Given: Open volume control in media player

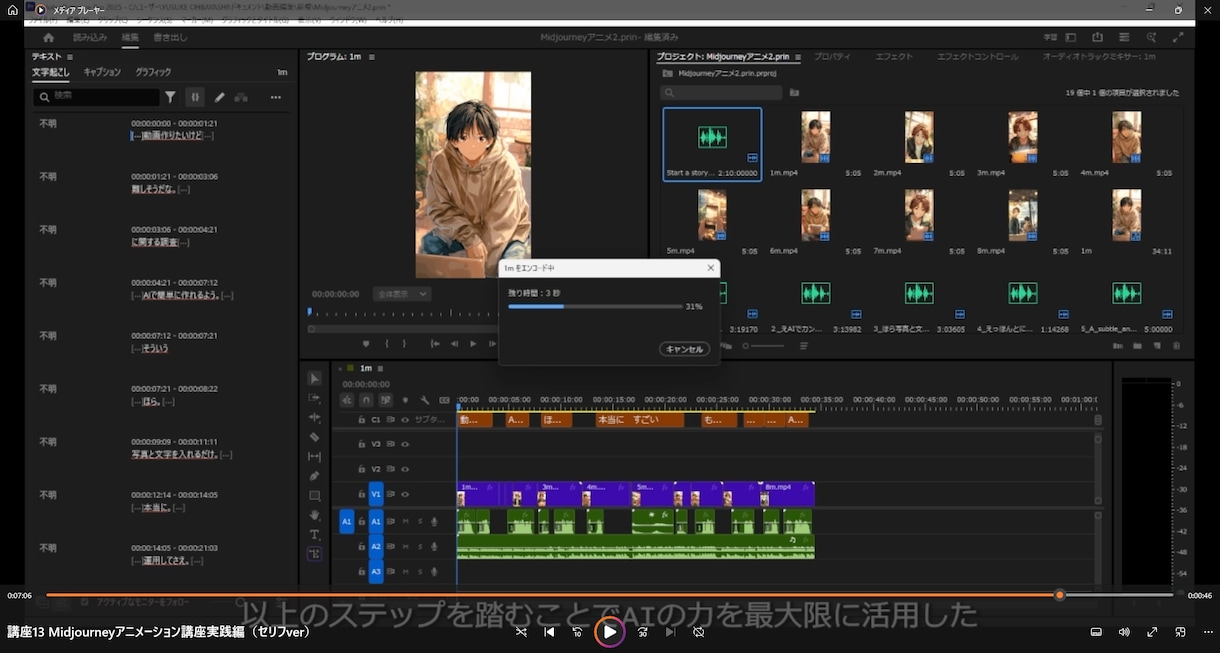Looking at the screenshot, I should (1124, 632).
